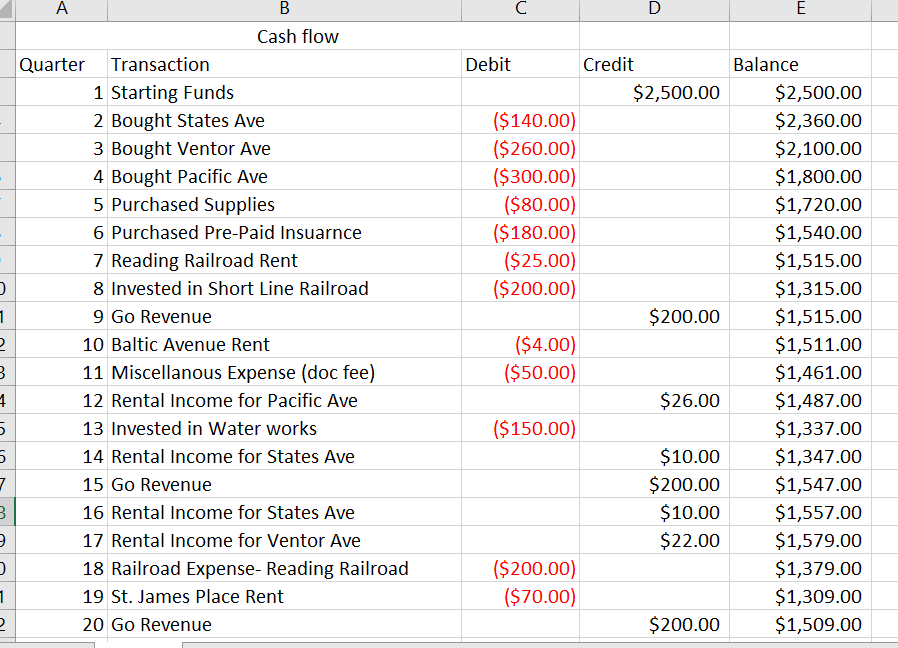Select the 'Transaction' header cell

[x=284, y=64]
